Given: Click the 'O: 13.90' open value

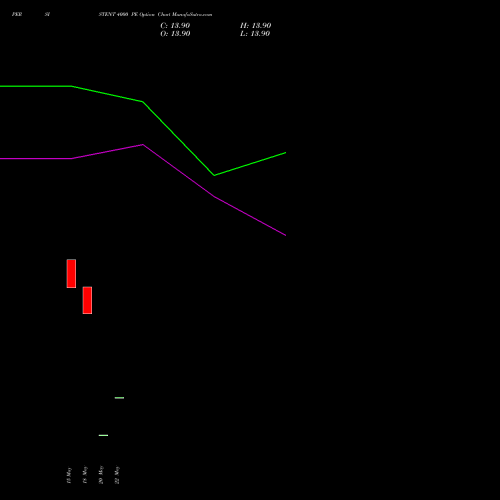Looking at the screenshot, I should [175, 34].
